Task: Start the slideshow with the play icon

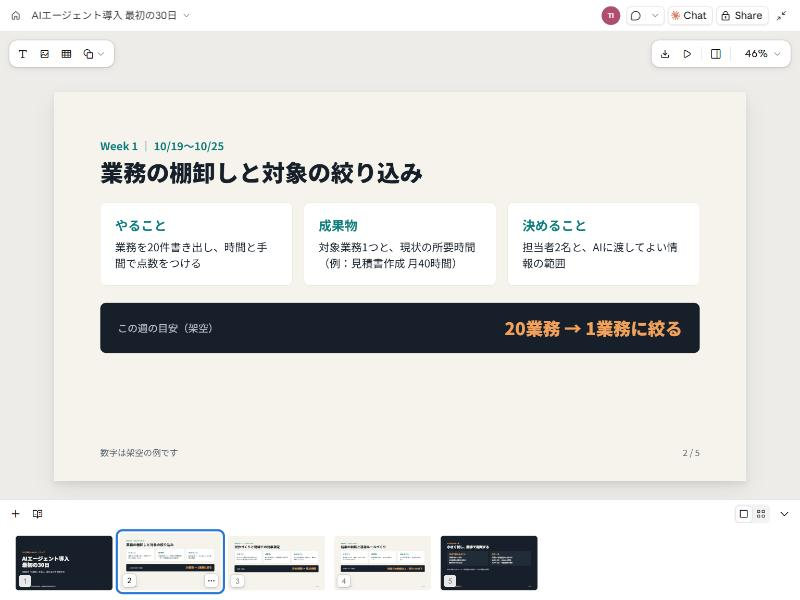Action: click(x=687, y=54)
